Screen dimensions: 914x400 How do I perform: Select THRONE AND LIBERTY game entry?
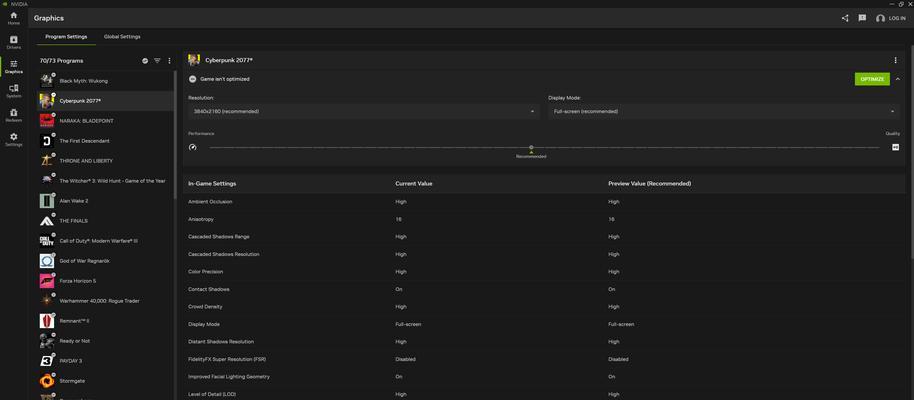(x=106, y=161)
